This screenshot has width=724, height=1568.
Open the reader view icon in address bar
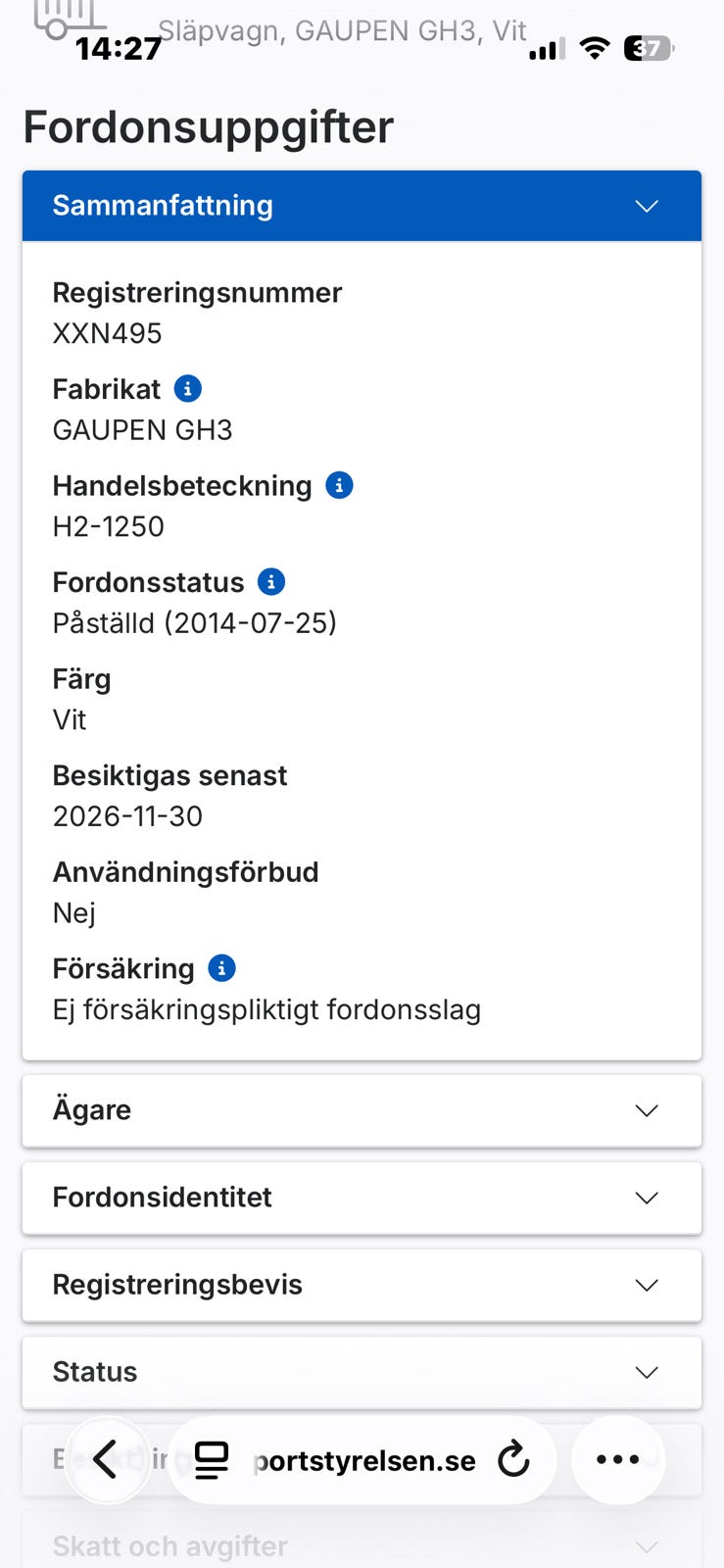(212, 1460)
